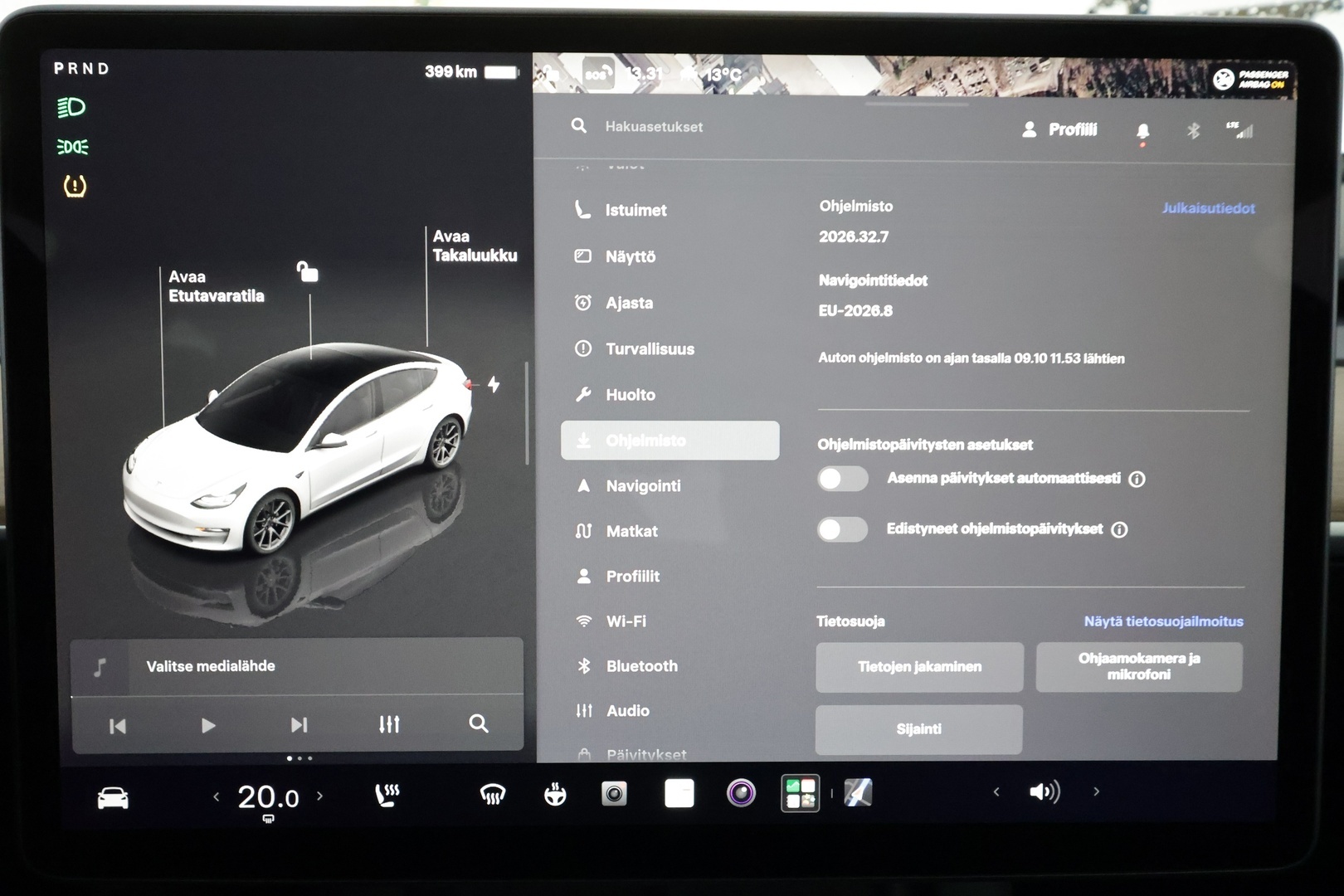Tap the heated steering wheel icon
The height and width of the screenshot is (896, 1344).
pyautogui.click(x=555, y=795)
